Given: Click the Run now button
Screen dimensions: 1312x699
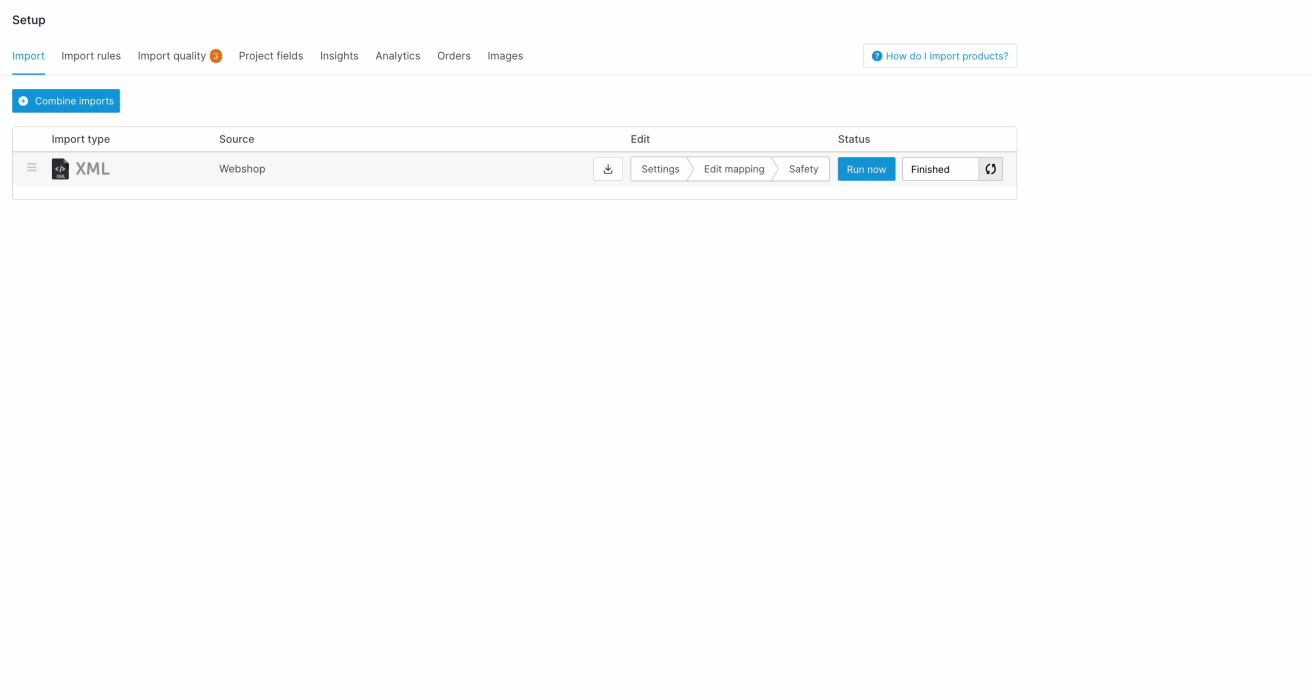Looking at the screenshot, I should 866,169.
